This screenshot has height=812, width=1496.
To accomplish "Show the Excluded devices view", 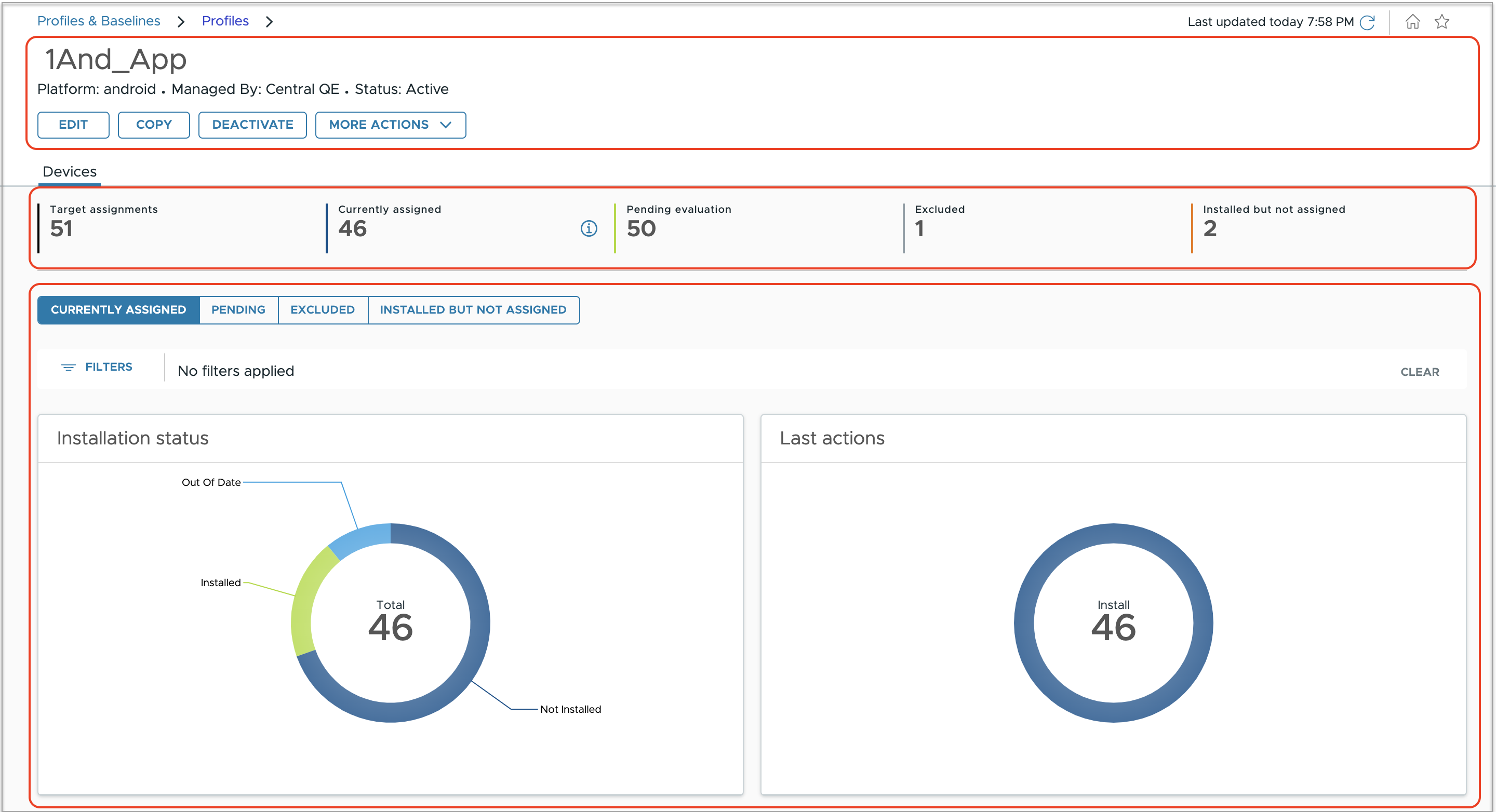I will click(x=322, y=310).
